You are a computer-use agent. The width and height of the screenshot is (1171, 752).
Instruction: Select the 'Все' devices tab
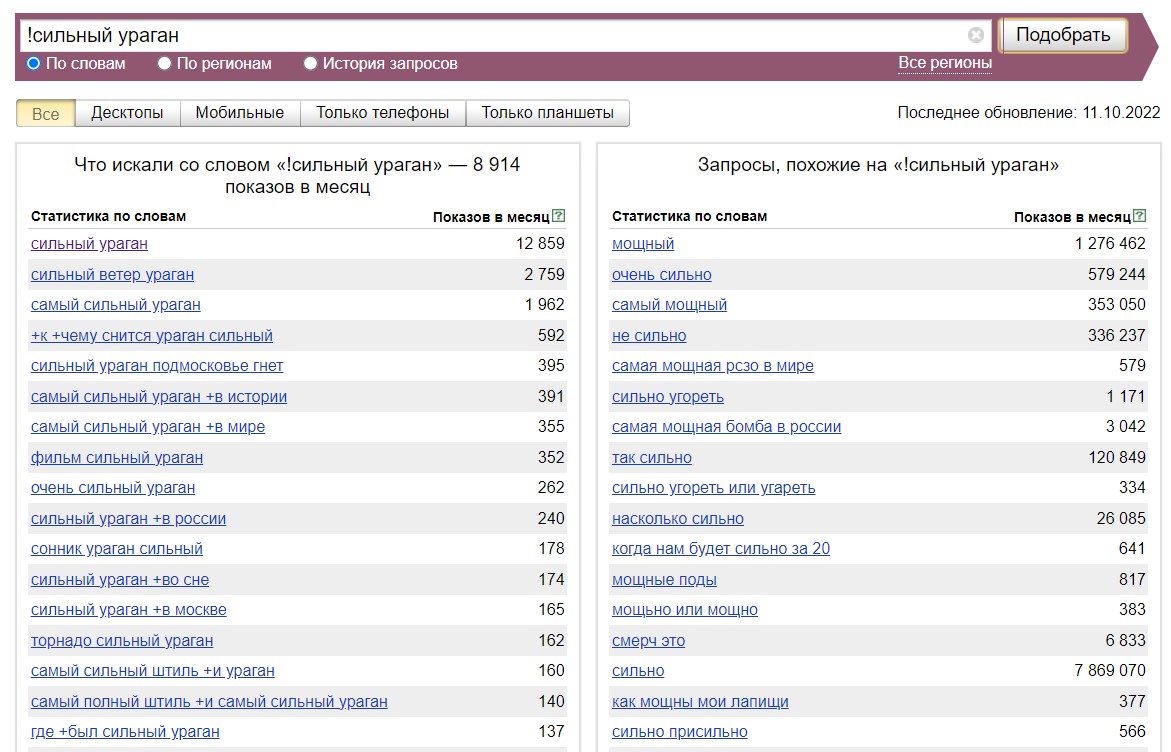45,113
